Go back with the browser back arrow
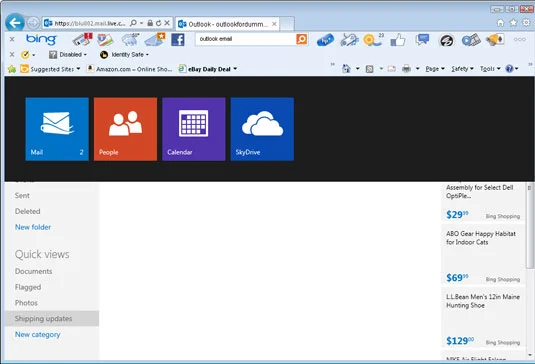This screenshot has width=535, height=364. [15, 23]
